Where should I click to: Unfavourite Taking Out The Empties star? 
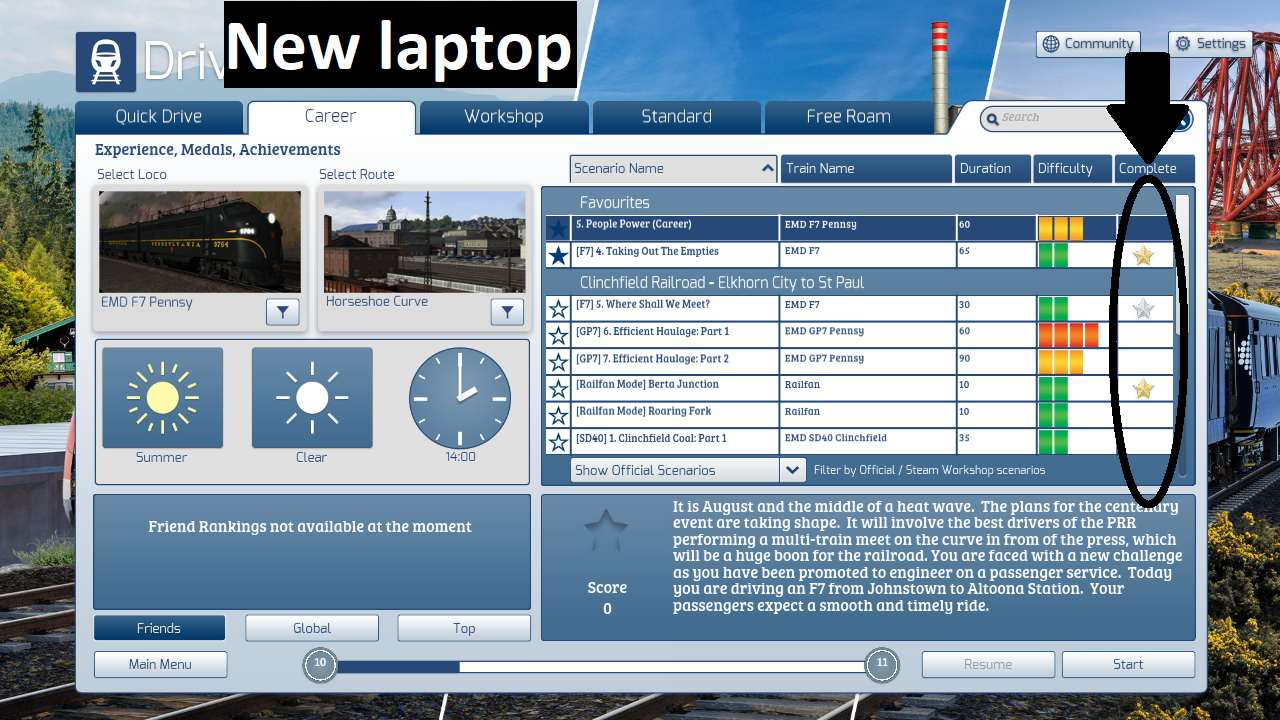coord(558,256)
